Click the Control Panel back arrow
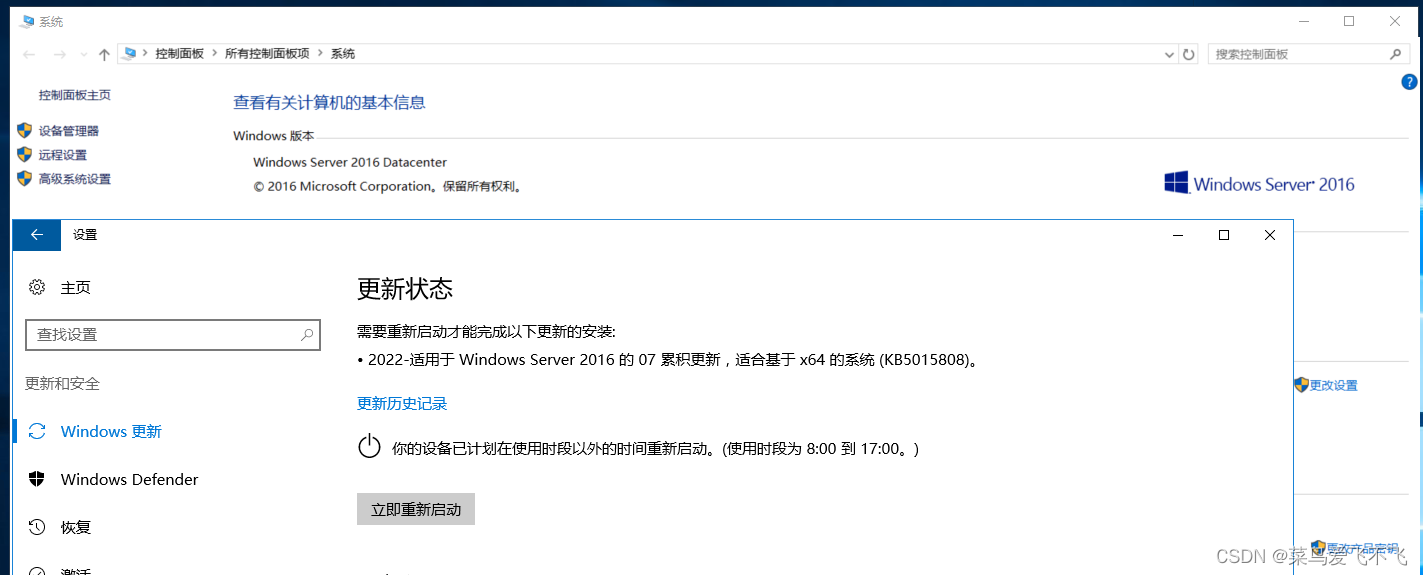The width and height of the screenshot is (1423, 575). pos(29,54)
